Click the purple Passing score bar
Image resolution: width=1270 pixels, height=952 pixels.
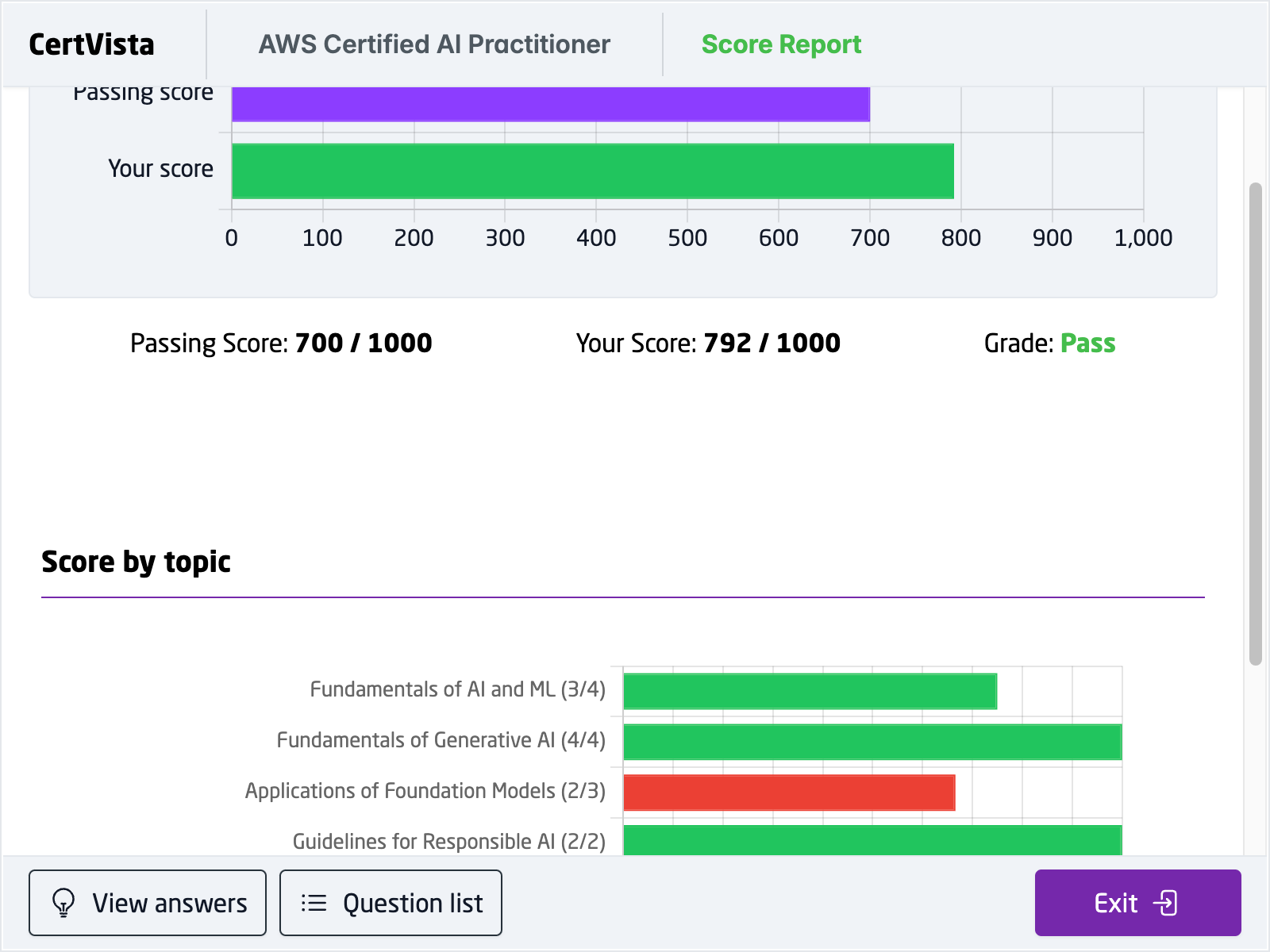pos(550,104)
